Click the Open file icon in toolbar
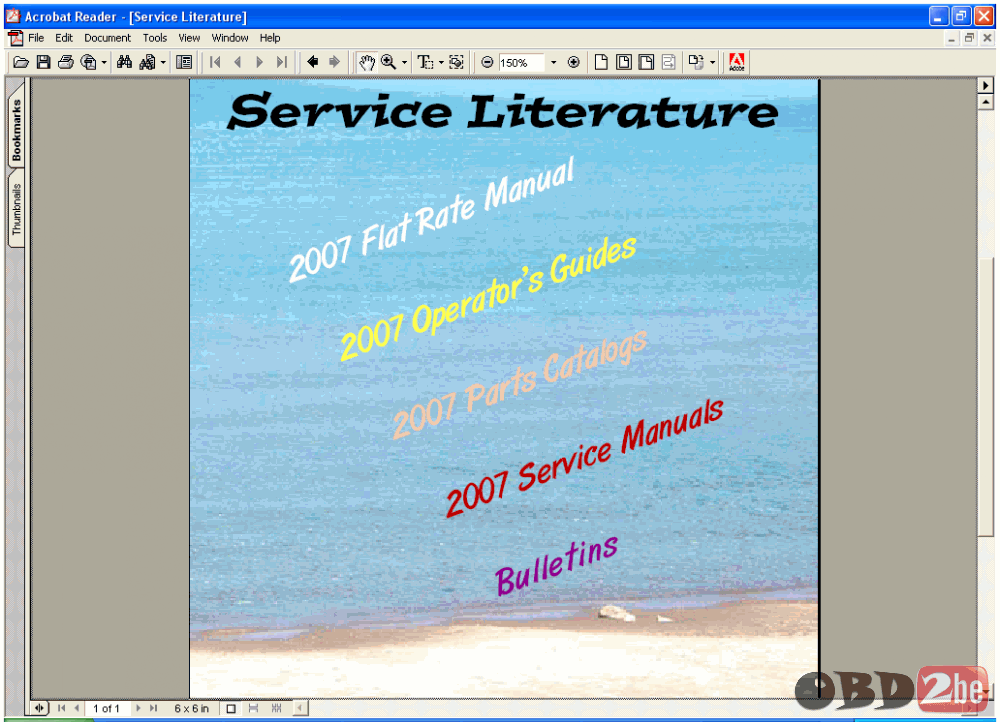The height and width of the screenshot is (722, 1000). pyautogui.click(x=21, y=62)
